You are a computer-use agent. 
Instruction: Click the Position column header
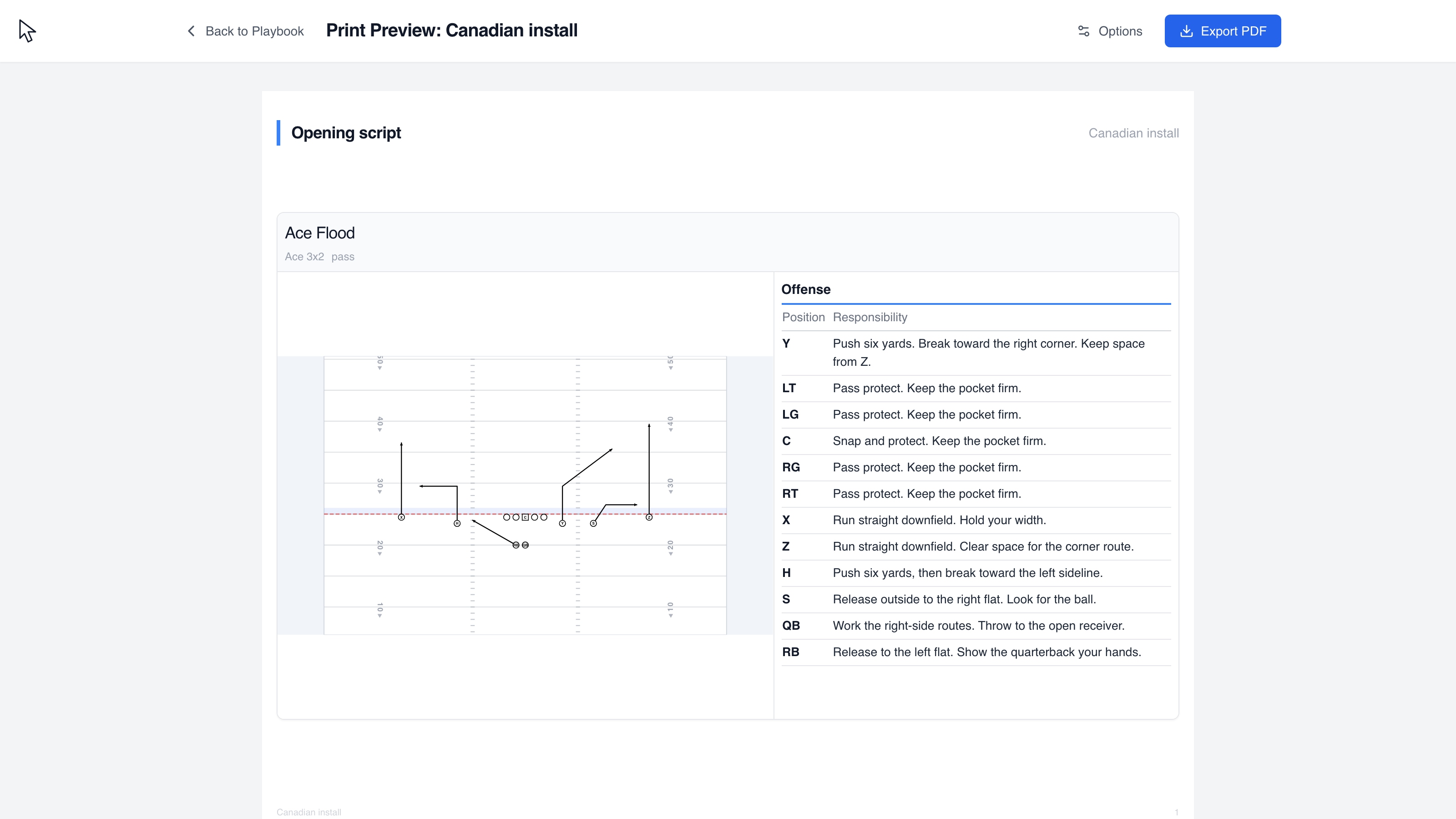(803, 317)
